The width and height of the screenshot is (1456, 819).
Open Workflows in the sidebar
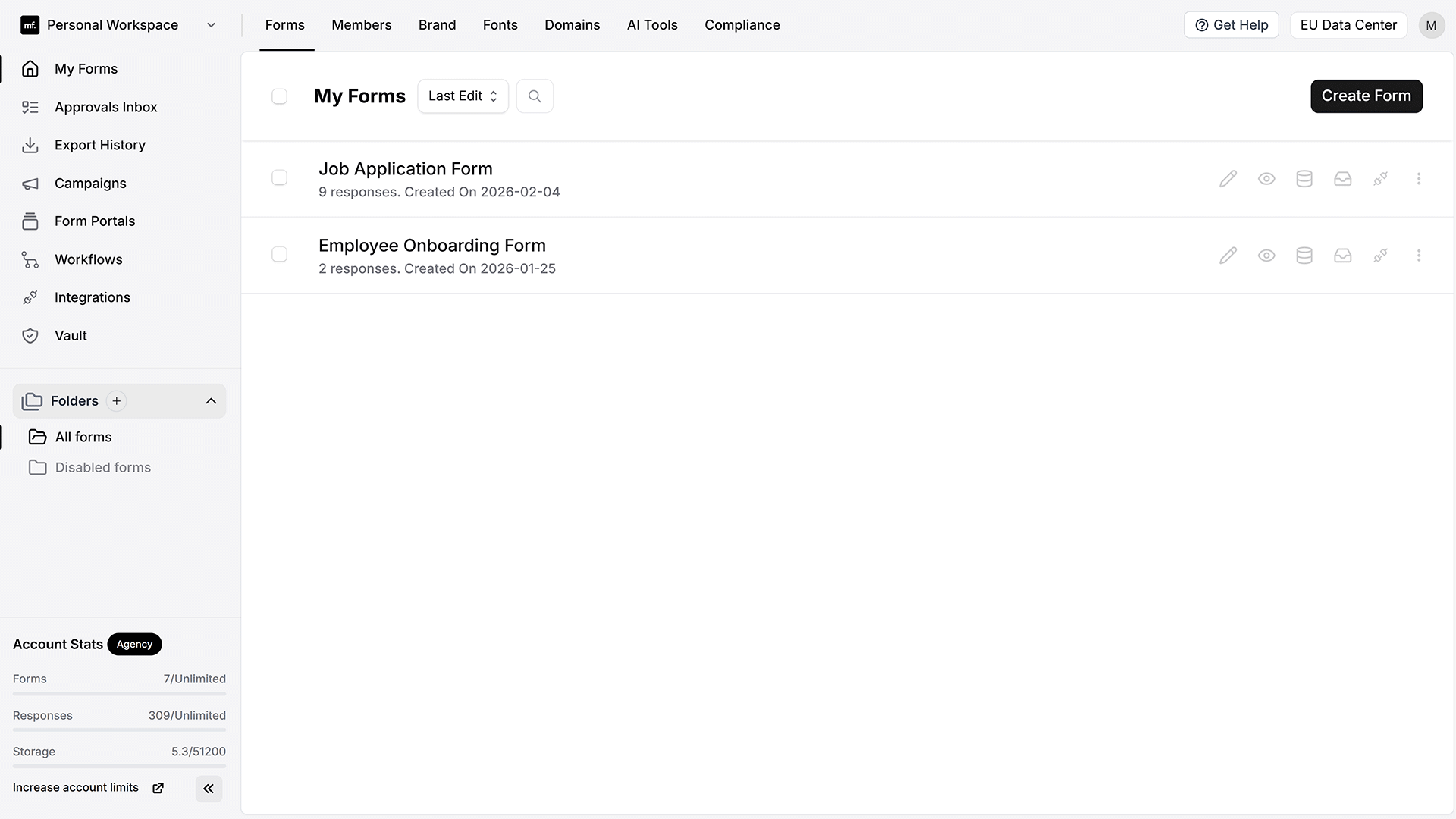click(89, 259)
